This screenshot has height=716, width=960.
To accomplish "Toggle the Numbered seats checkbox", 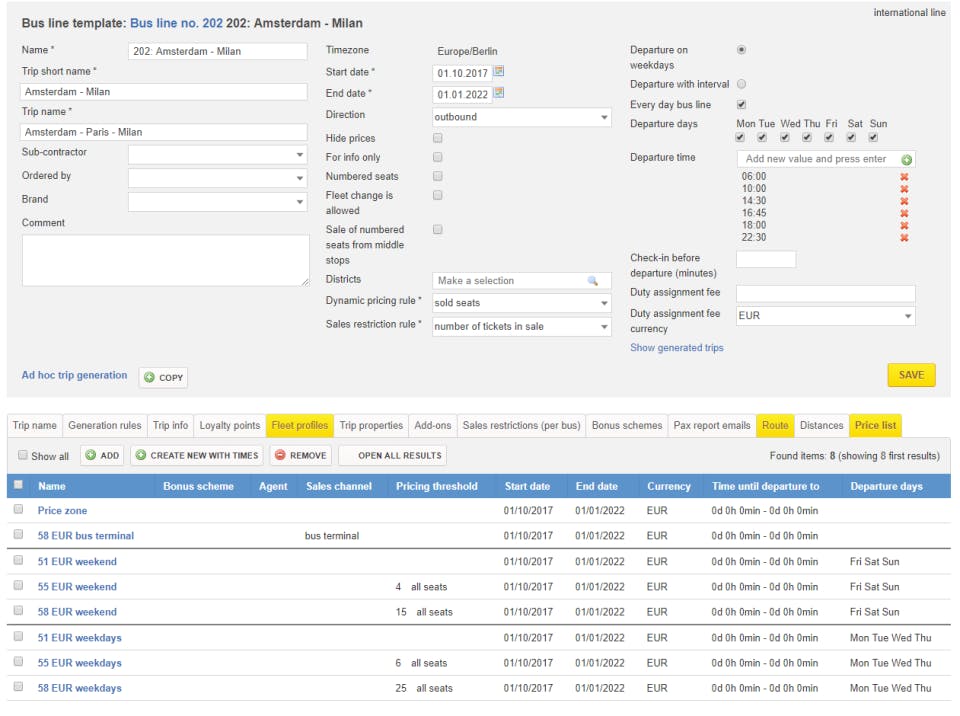I will coord(438,176).
